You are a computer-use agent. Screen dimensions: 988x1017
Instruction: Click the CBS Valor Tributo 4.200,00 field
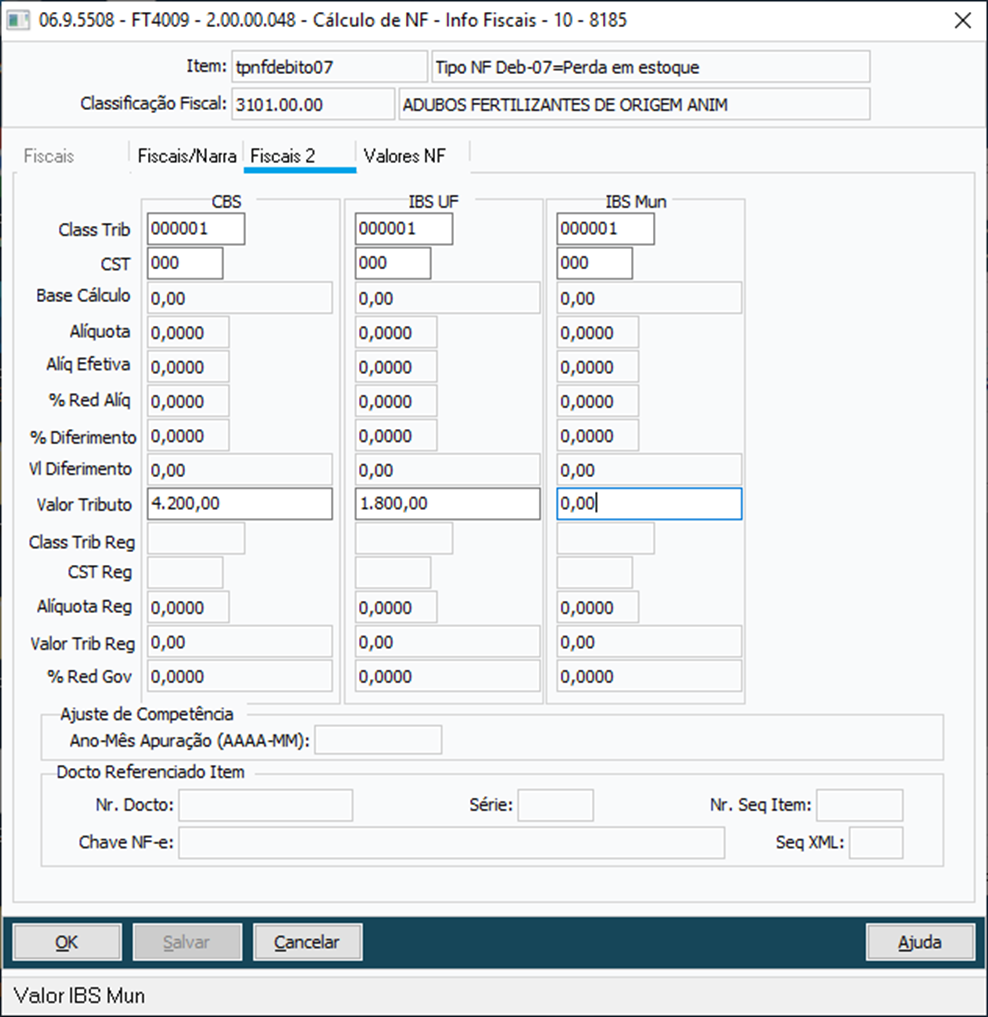[239, 504]
